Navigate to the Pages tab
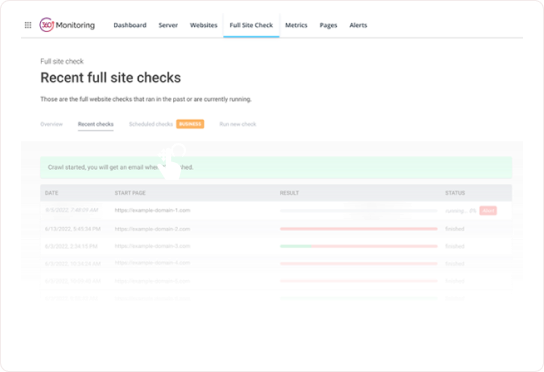 tap(328, 25)
